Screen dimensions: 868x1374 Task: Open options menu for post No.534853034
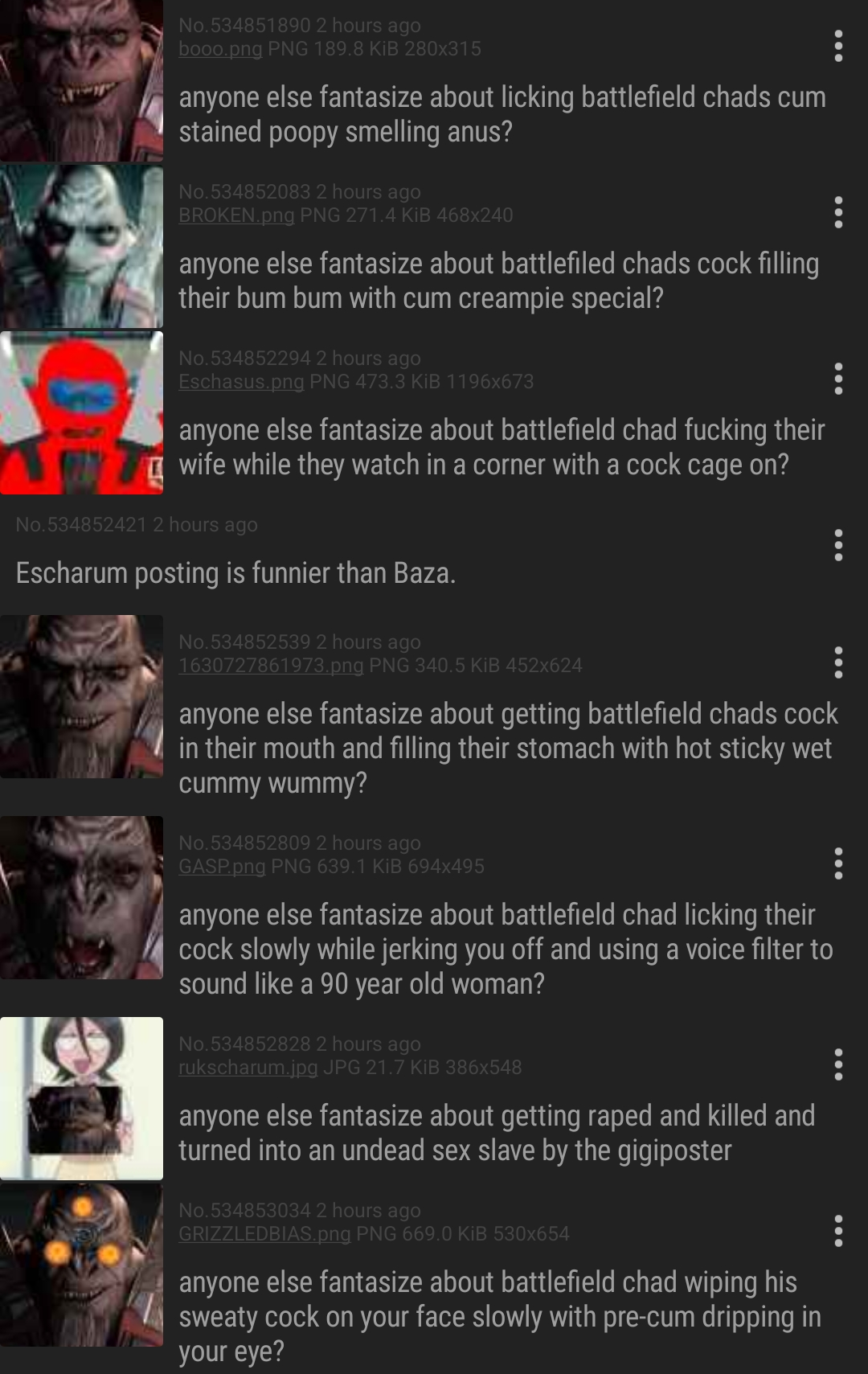click(x=838, y=1231)
